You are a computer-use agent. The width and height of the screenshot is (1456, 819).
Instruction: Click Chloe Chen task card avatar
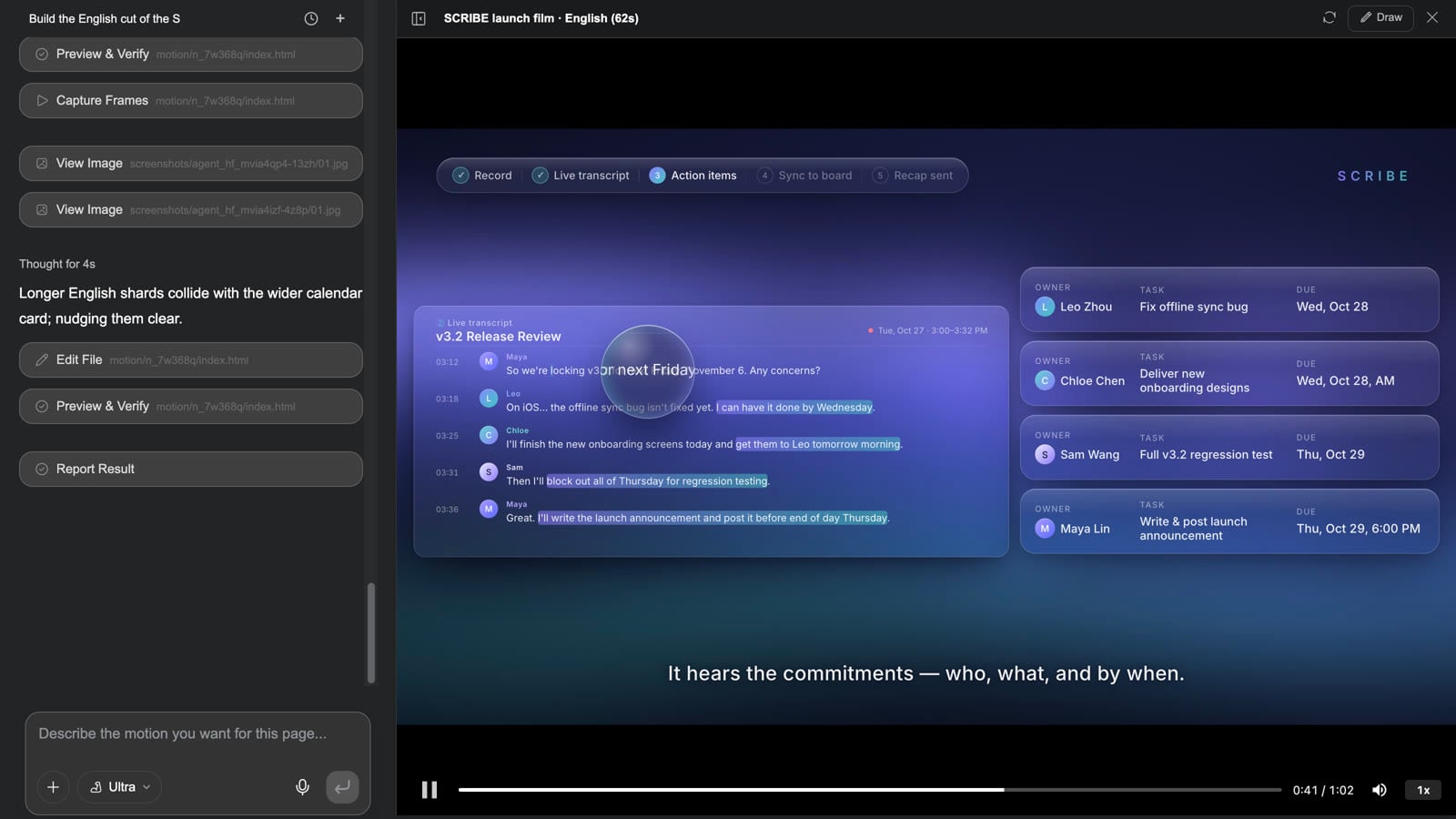coord(1045,380)
